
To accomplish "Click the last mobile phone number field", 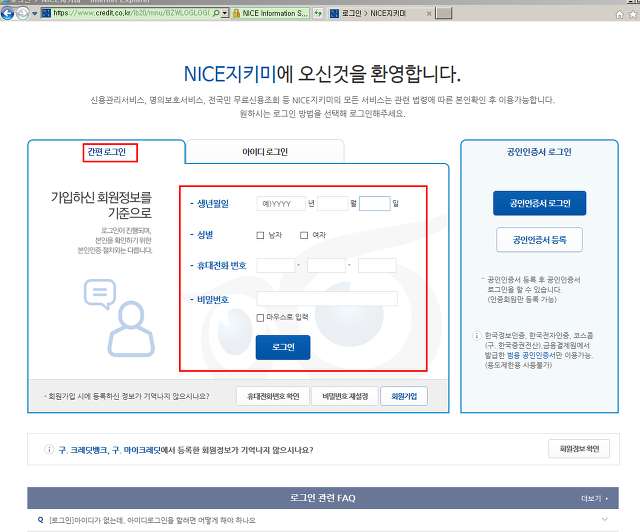I will pyautogui.click(x=377, y=265).
